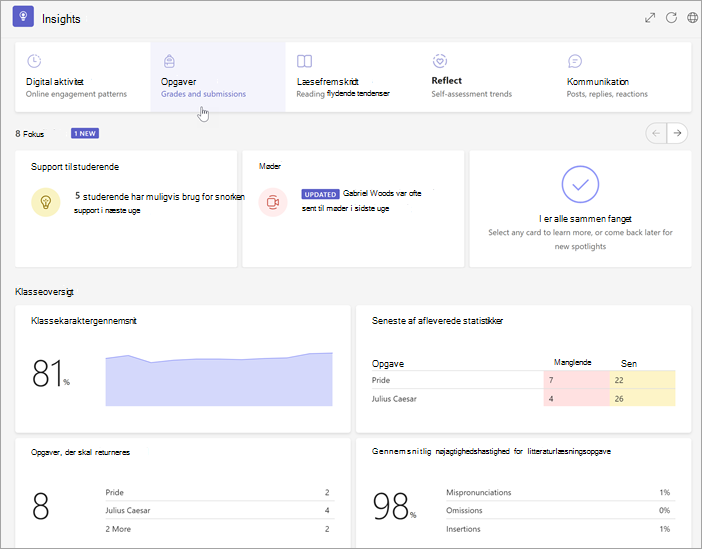Click the I er alle sammen fanget card
The image size is (702, 549).
click(x=580, y=209)
